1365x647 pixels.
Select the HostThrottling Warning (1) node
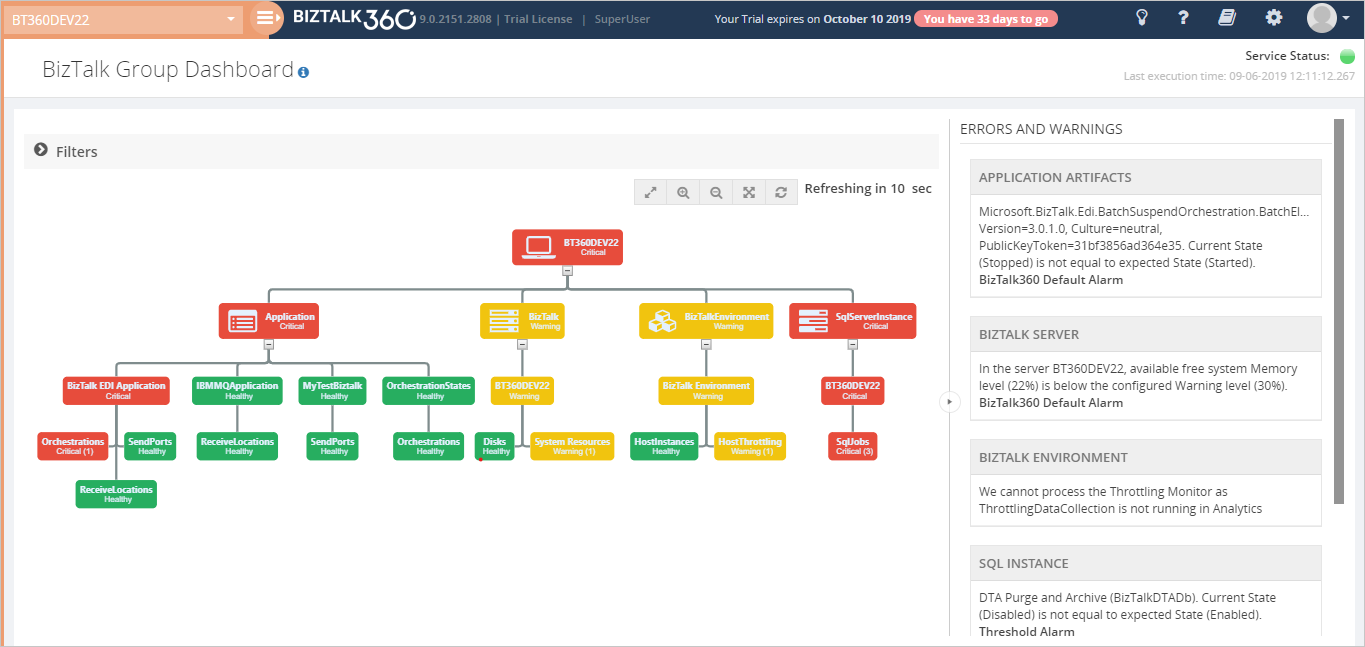click(x=750, y=446)
